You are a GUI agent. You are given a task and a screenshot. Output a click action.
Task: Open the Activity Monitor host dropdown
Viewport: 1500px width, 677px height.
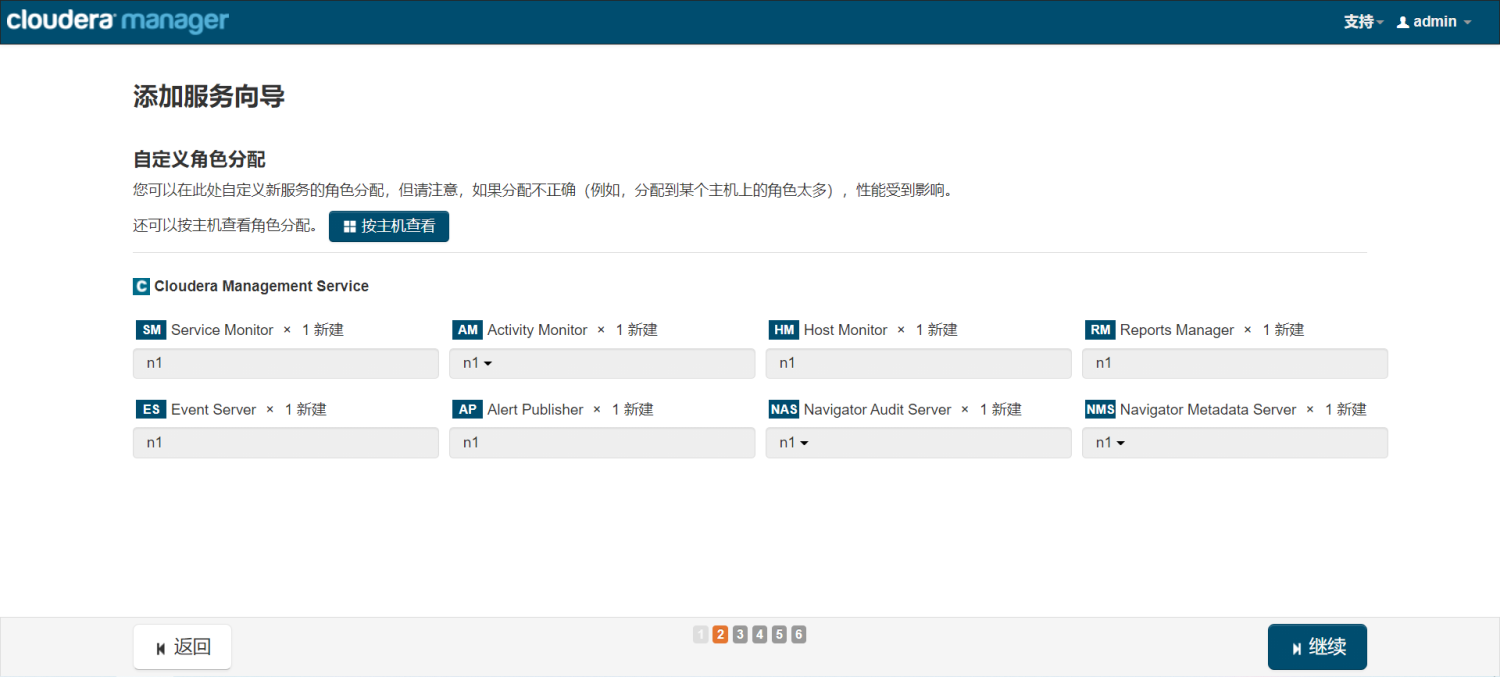[x=602, y=363]
